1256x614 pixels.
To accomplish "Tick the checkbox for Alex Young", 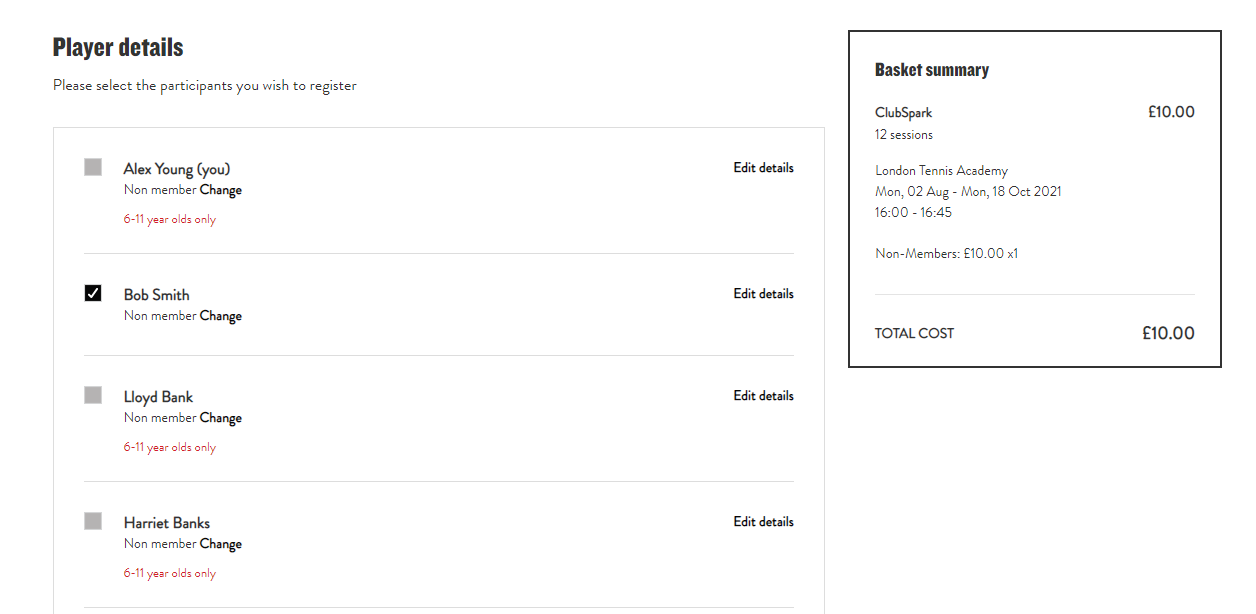I will [93, 167].
